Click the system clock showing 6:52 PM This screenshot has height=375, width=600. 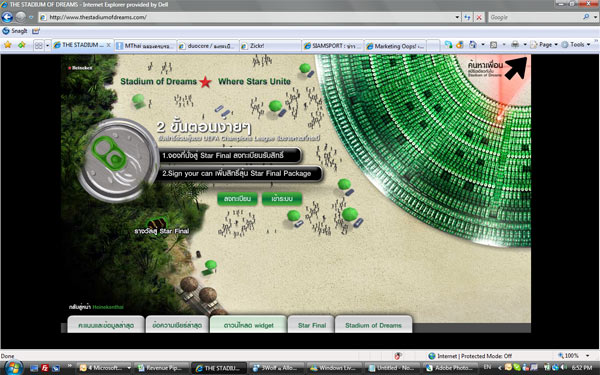pyautogui.click(x=581, y=367)
